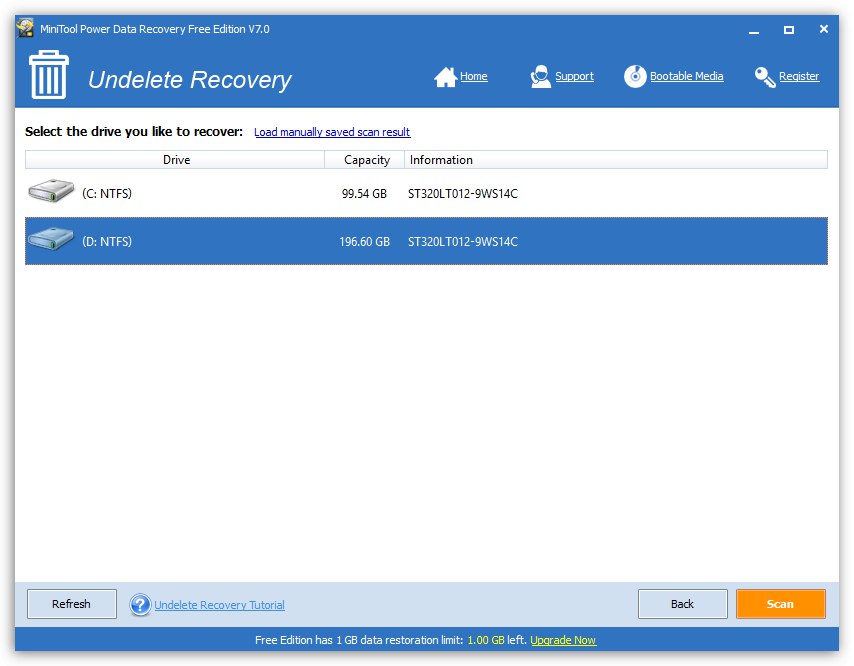The height and width of the screenshot is (666, 854).
Task: Click the Information column header
Action: pos(615,160)
